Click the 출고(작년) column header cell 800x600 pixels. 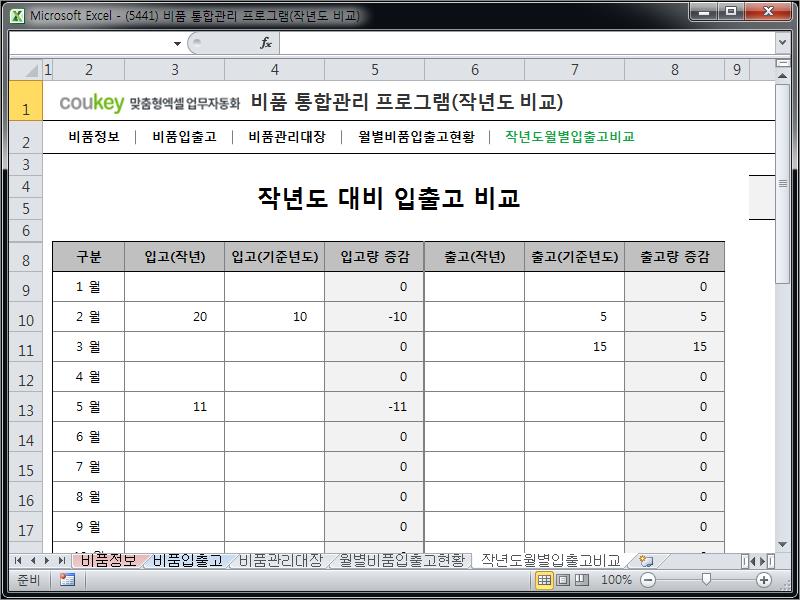tap(474, 257)
